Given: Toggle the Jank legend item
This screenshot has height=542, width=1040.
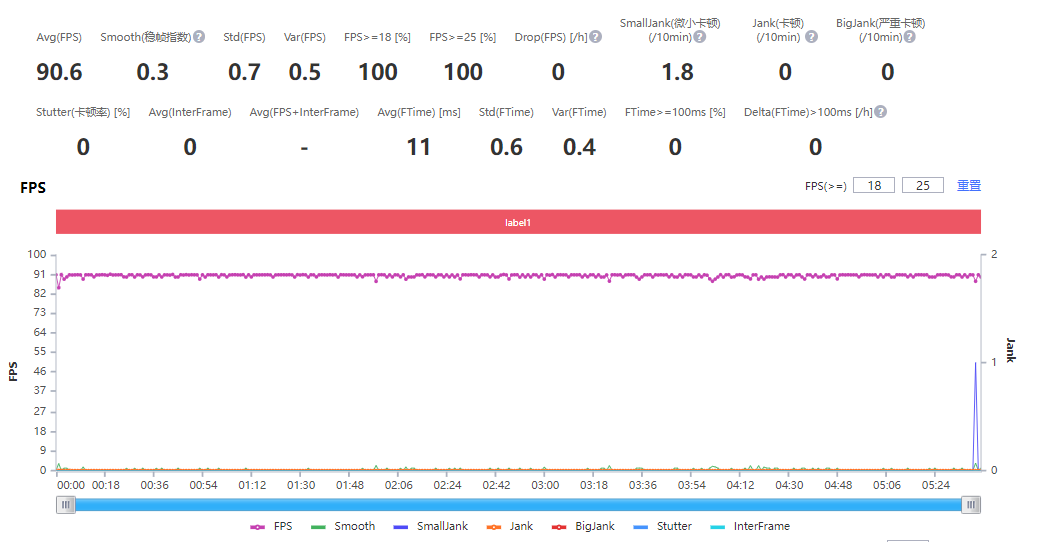Looking at the screenshot, I should [x=510, y=526].
